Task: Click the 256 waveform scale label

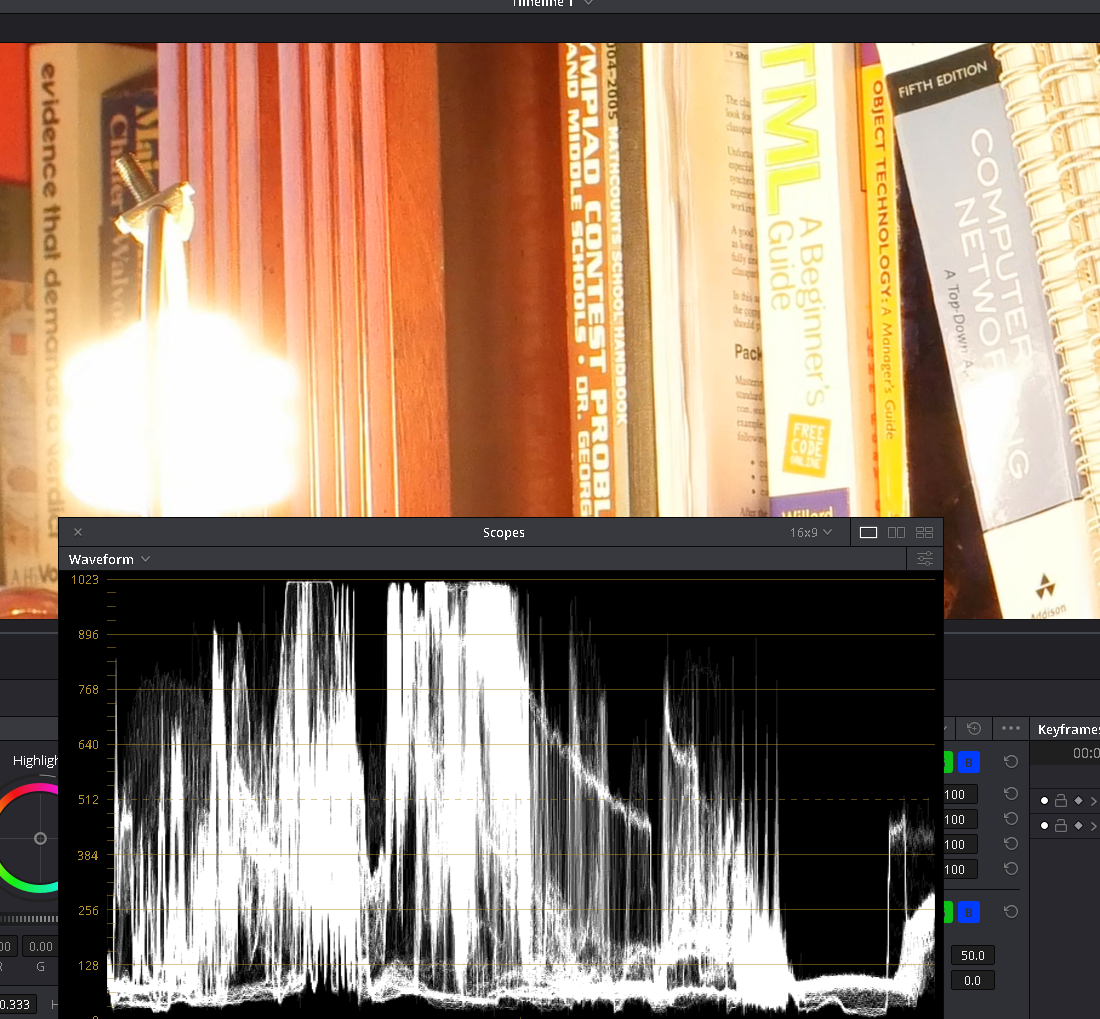Action: click(88, 910)
